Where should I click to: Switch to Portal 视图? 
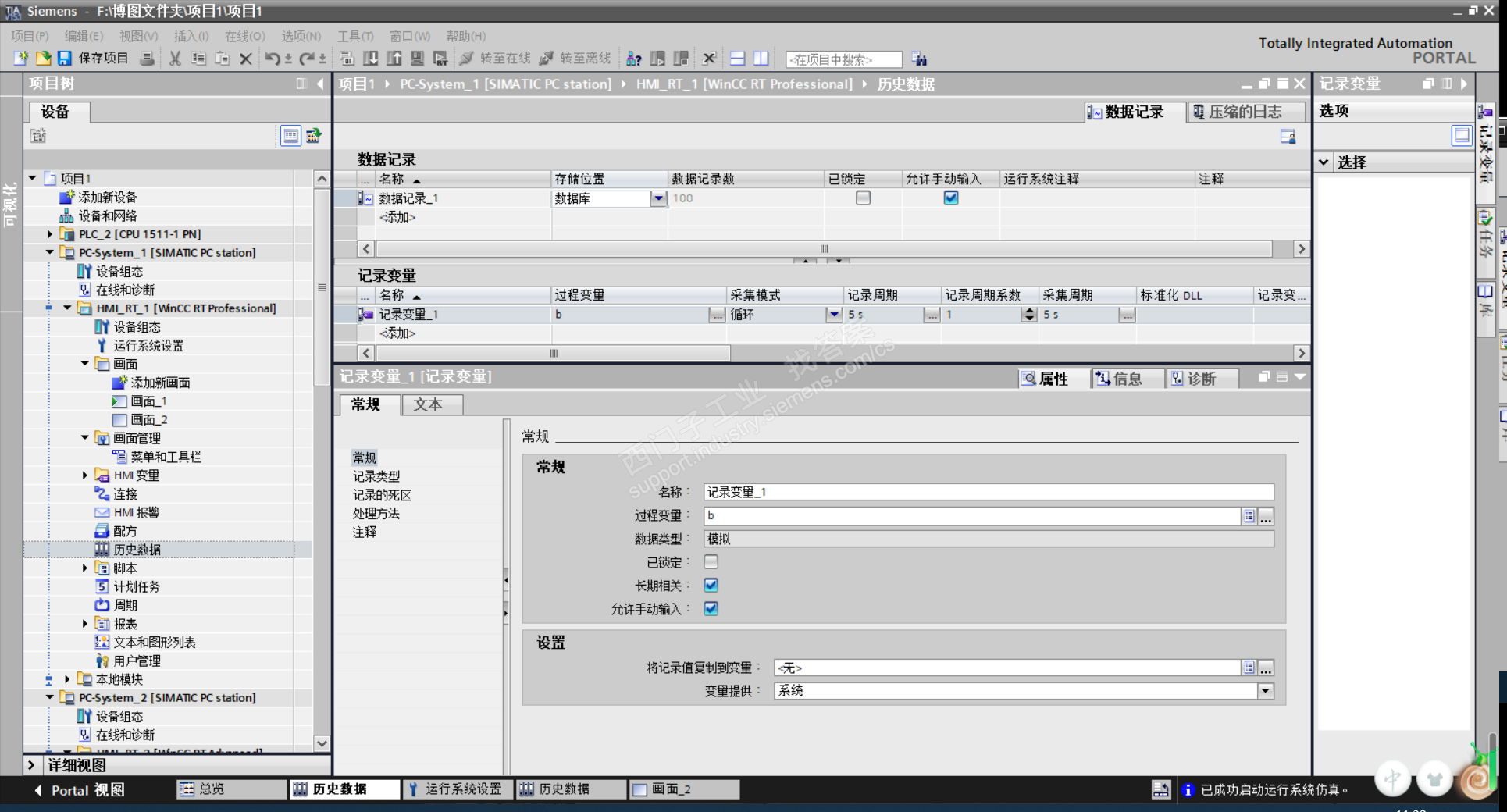[x=78, y=790]
